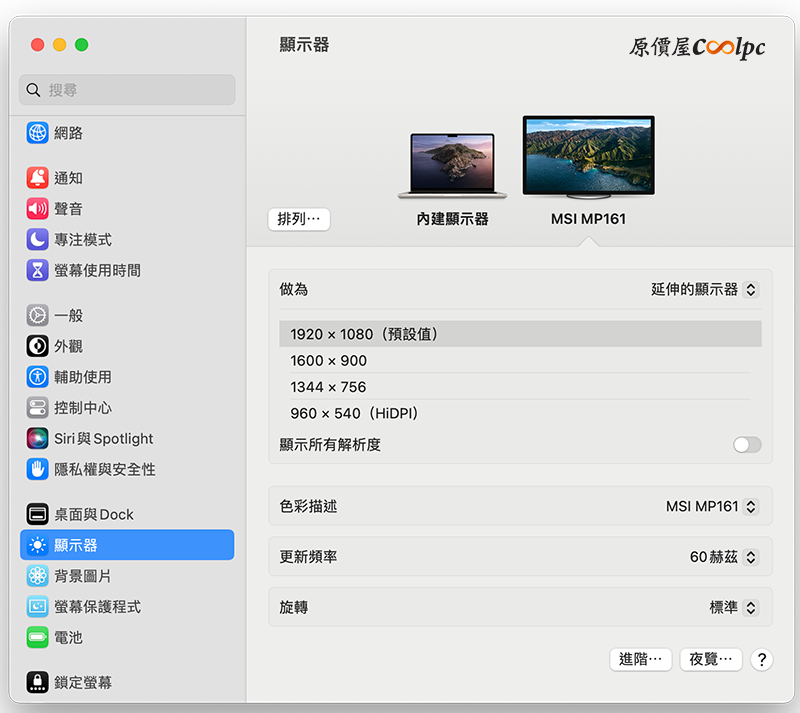Open the 隱私權與安全性 hand icon
Viewport: 800px width, 713px height.
[x=37, y=469]
